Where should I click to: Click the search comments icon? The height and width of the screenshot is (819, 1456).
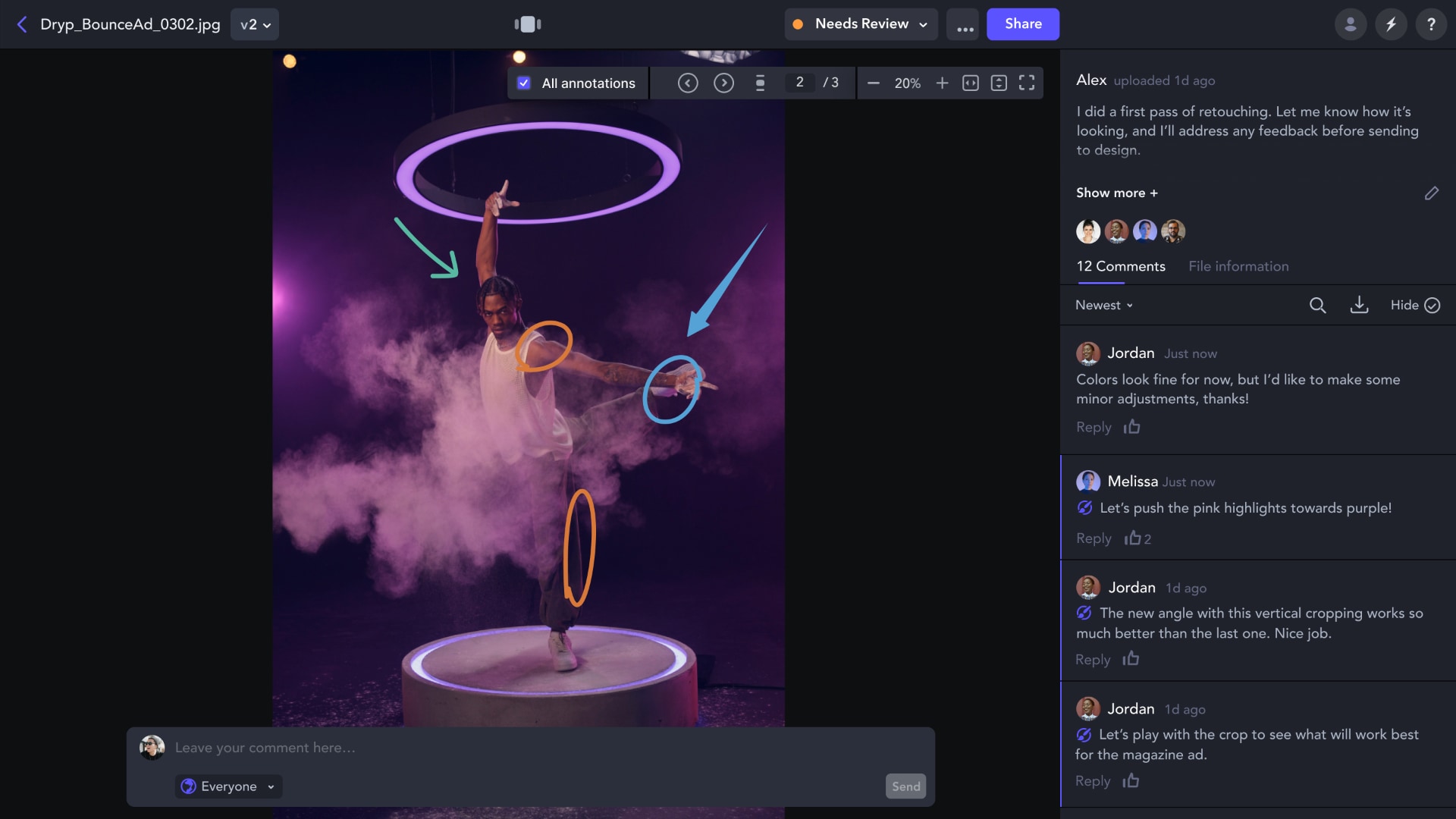[1317, 305]
